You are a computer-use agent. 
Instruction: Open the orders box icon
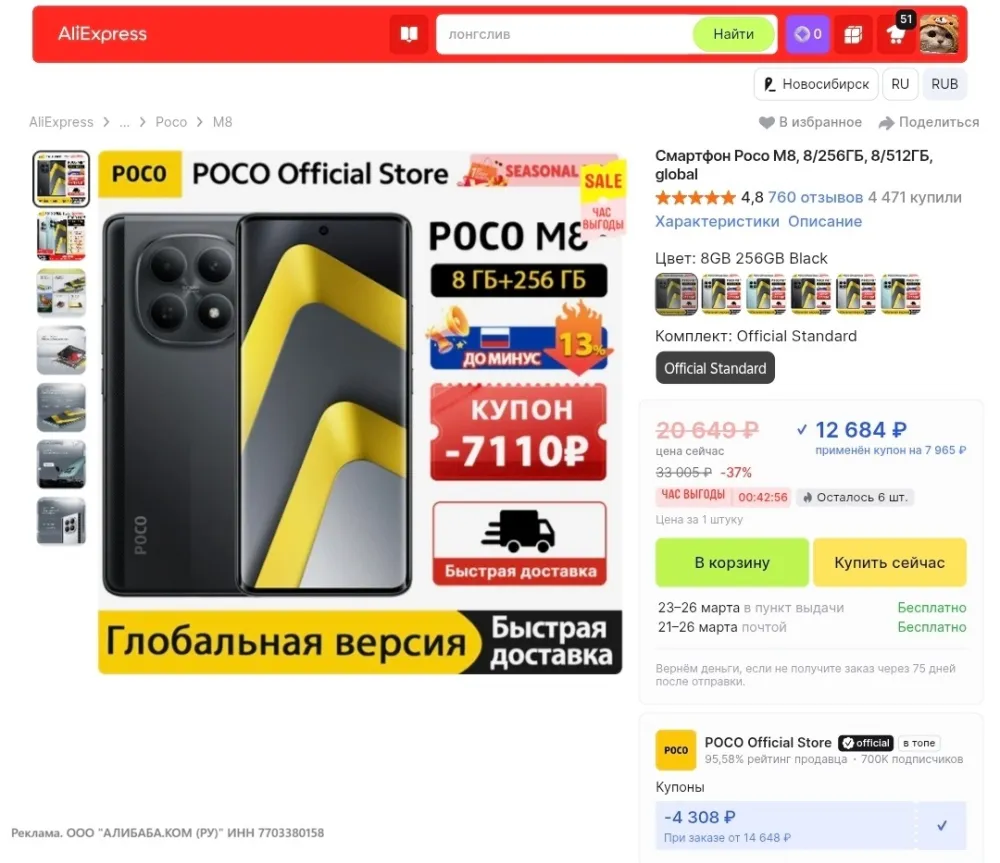coord(853,34)
